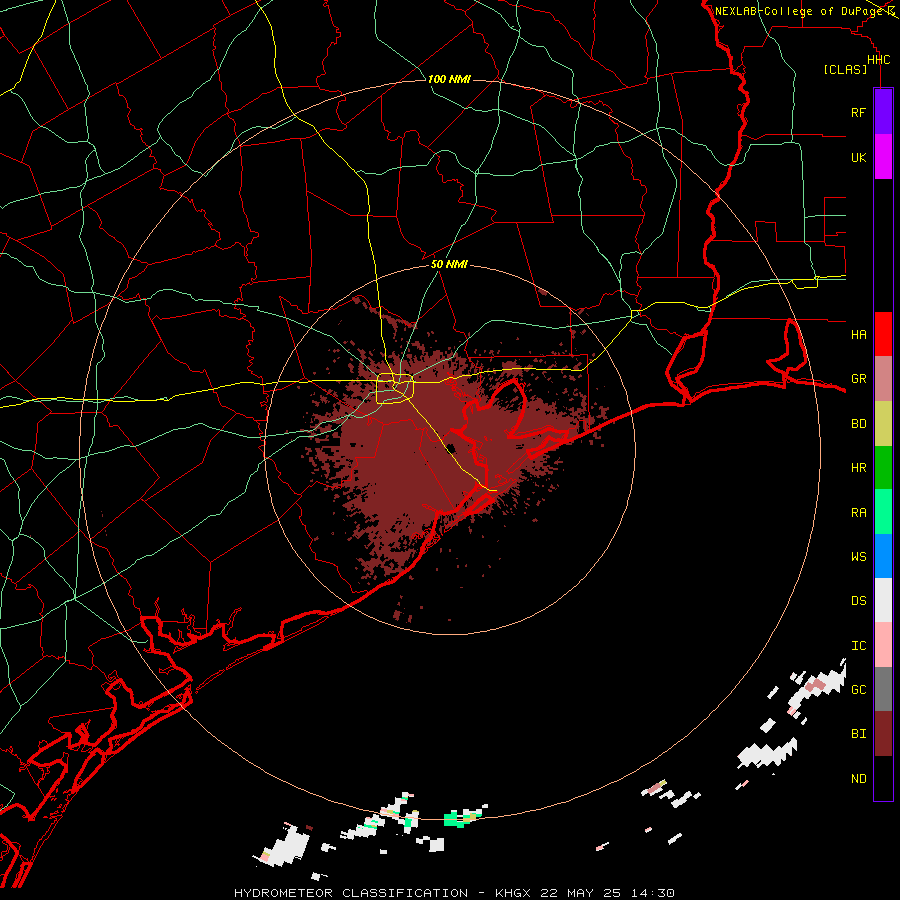Click the UK magenta legend swatch
Viewport: 900px width, 900px height.
883,157
